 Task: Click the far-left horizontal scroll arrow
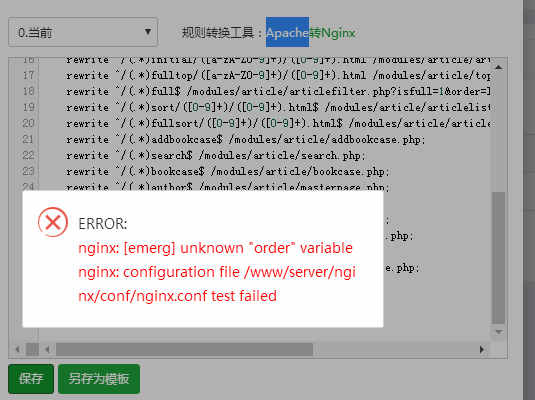tap(17, 349)
